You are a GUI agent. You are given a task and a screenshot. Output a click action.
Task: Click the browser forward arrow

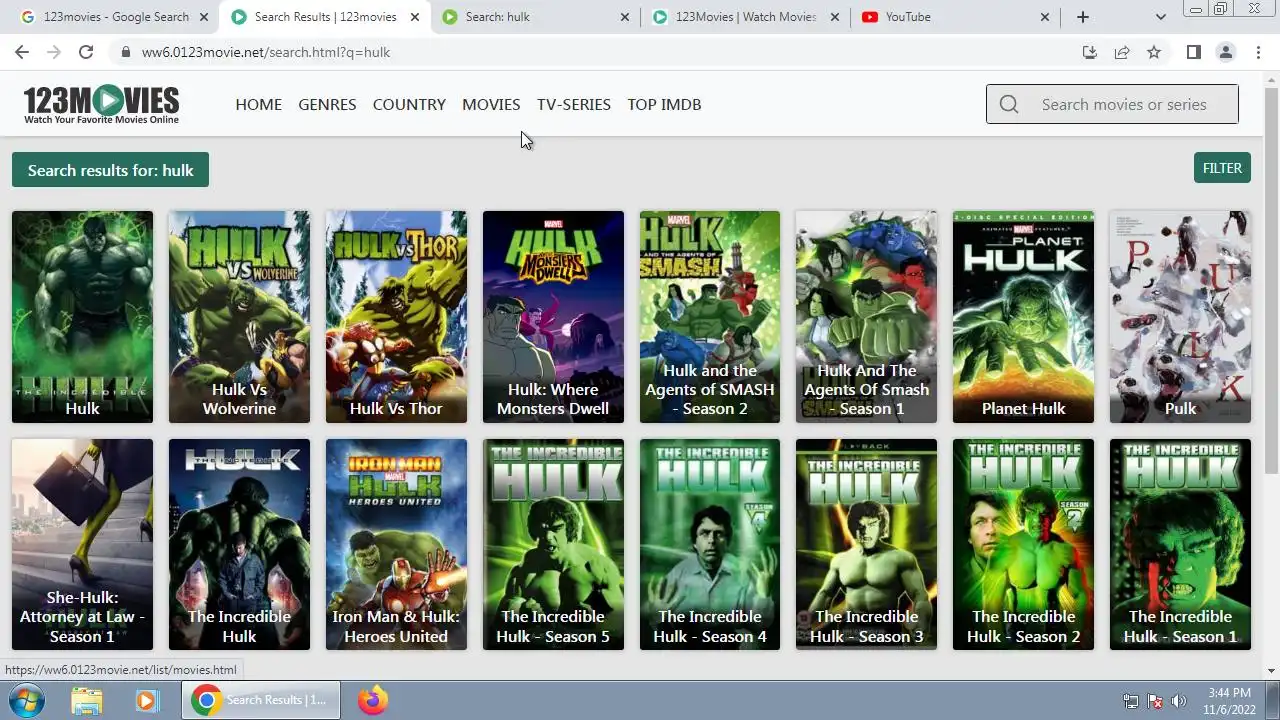pos(54,52)
